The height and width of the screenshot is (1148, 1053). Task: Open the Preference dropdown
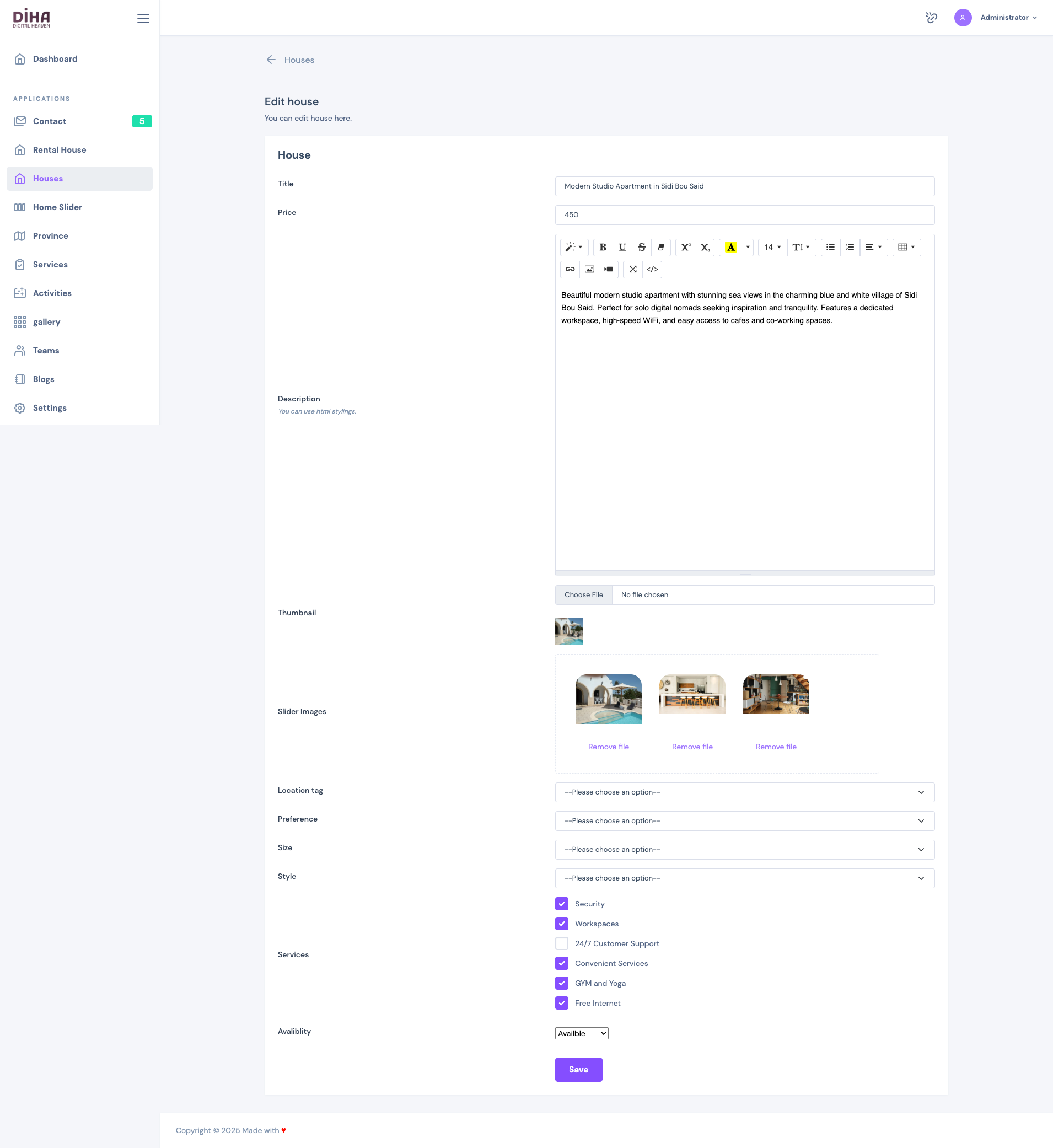pos(744,821)
